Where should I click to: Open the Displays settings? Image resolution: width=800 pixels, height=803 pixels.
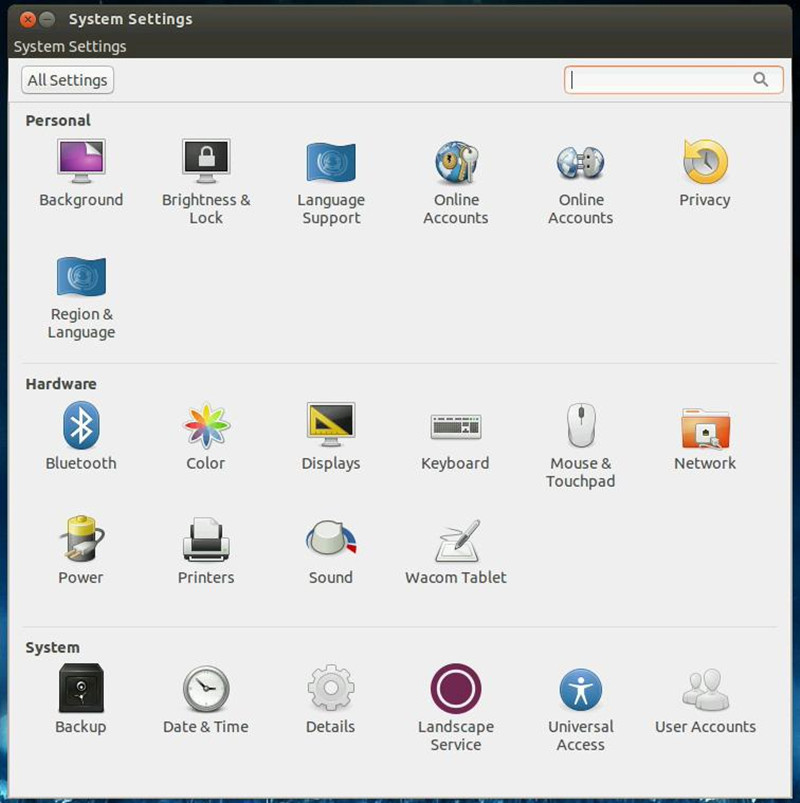coord(331,436)
